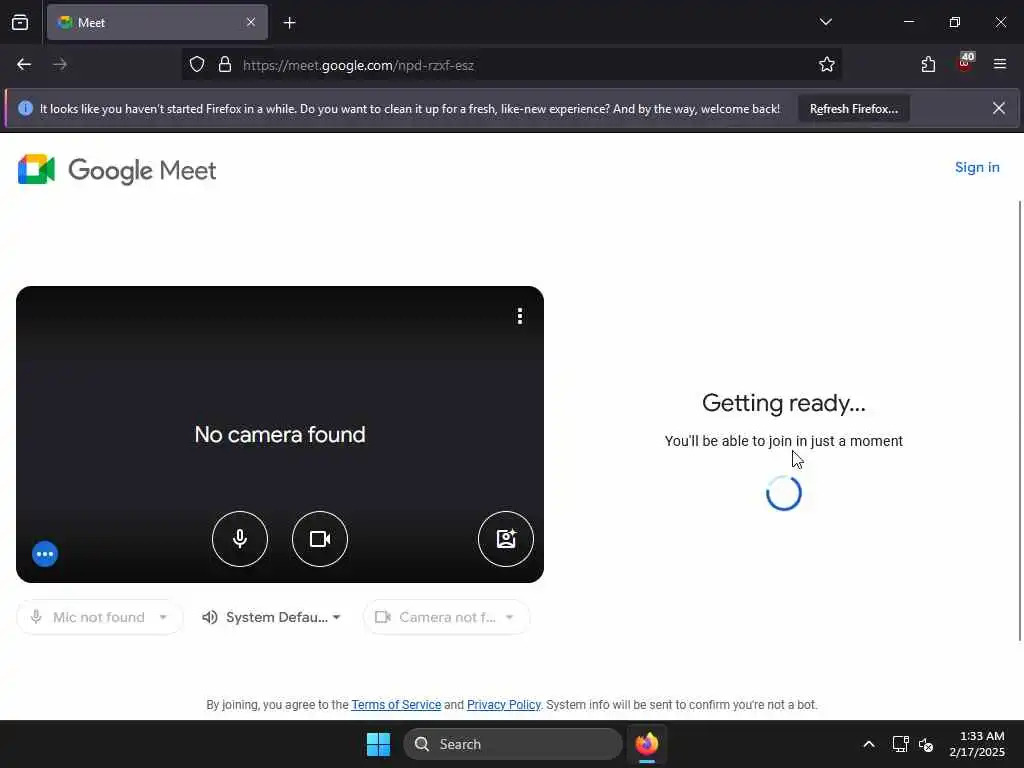
Task: Open backgrounds and effects button
Action: pyautogui.click(x=506, y=539)
